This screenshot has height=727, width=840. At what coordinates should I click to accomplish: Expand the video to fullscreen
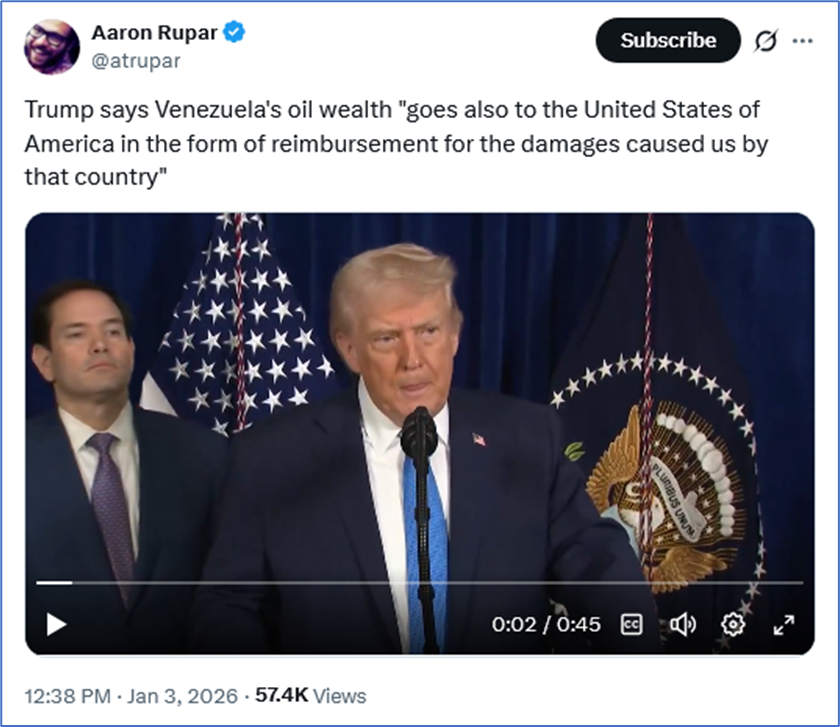[784, 625]
